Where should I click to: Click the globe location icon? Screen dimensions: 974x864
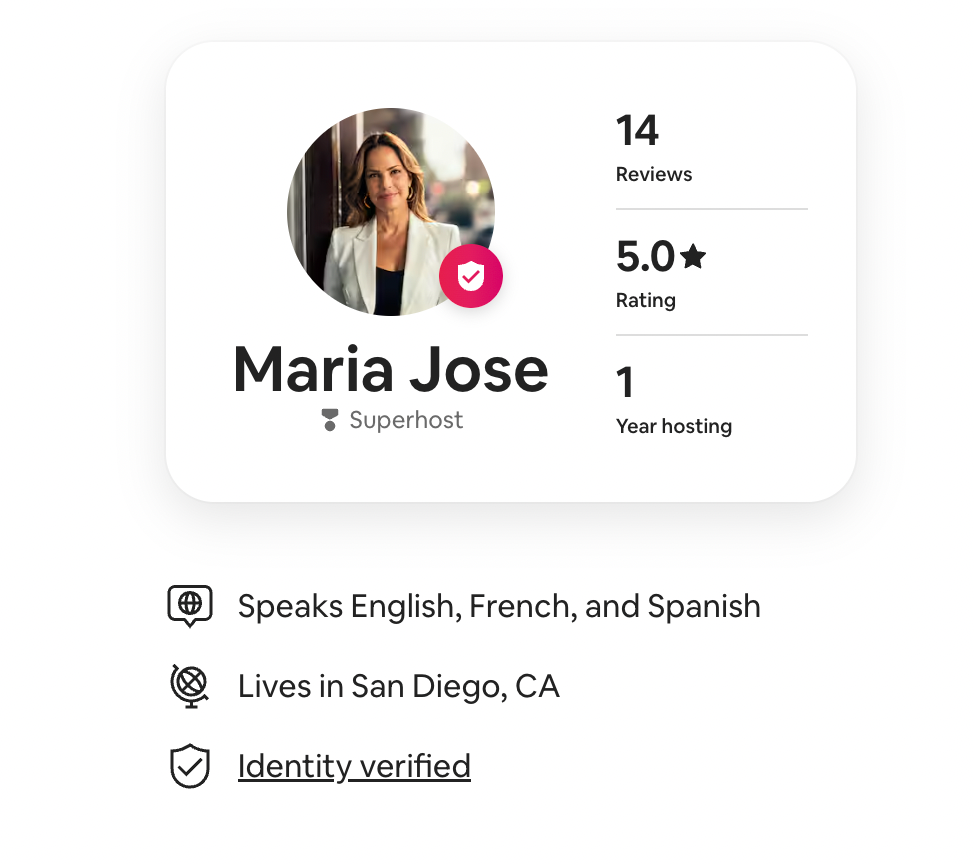click(190, 686)
